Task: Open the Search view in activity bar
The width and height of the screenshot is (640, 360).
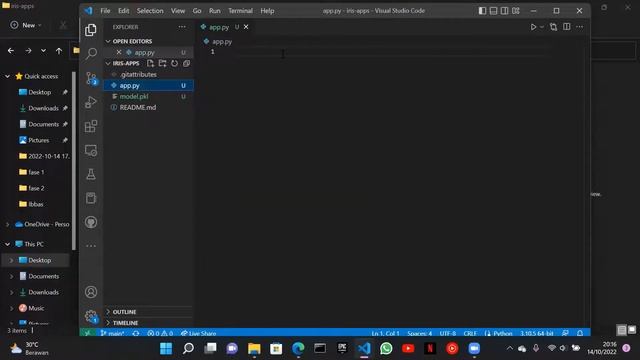Action: (x=91, y=53)
